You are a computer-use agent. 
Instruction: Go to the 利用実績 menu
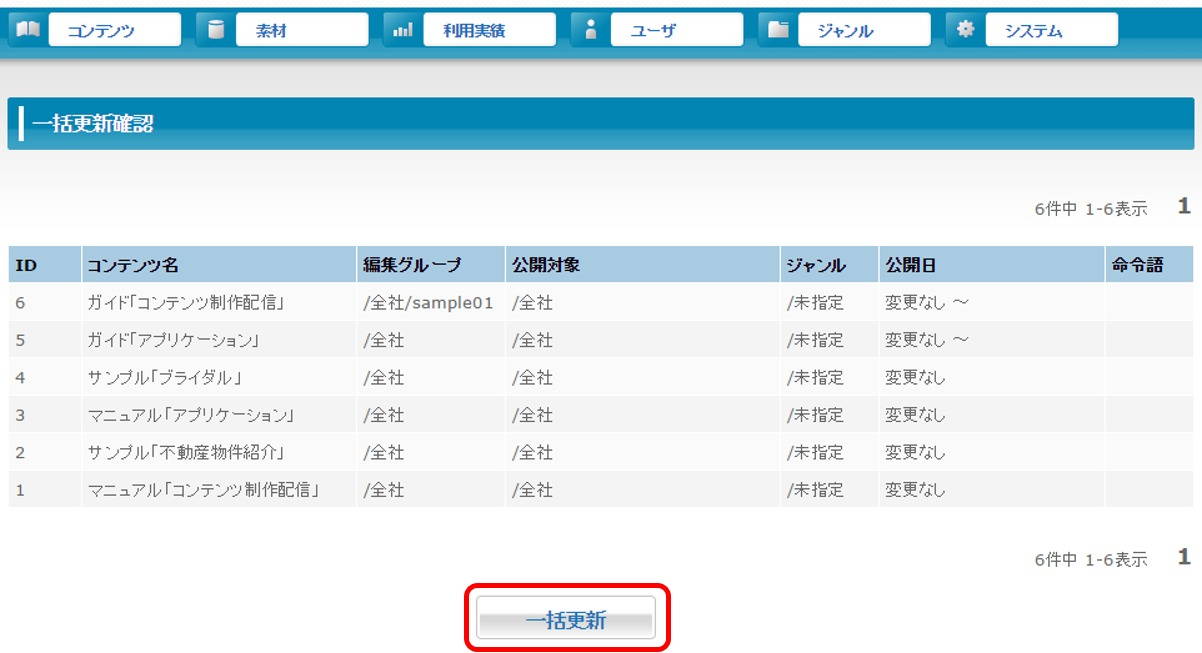coord(488,30)
